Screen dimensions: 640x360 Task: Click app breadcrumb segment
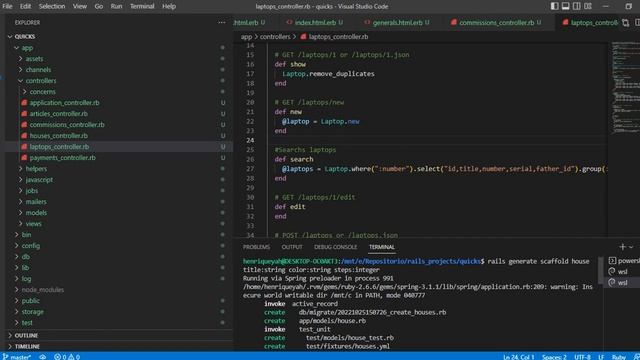246,37
